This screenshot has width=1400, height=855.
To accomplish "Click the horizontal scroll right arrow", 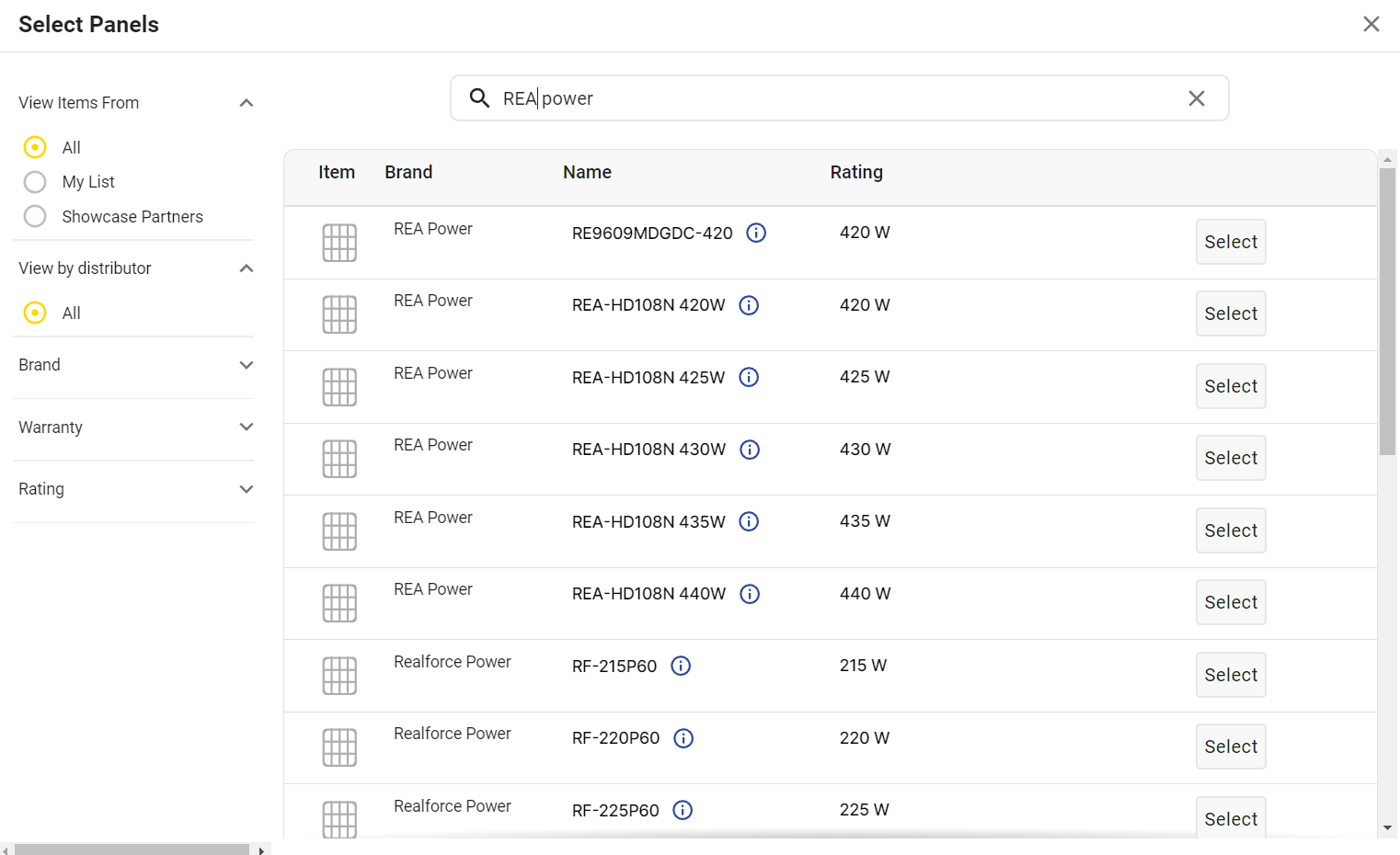I will (x=262, y=849).
